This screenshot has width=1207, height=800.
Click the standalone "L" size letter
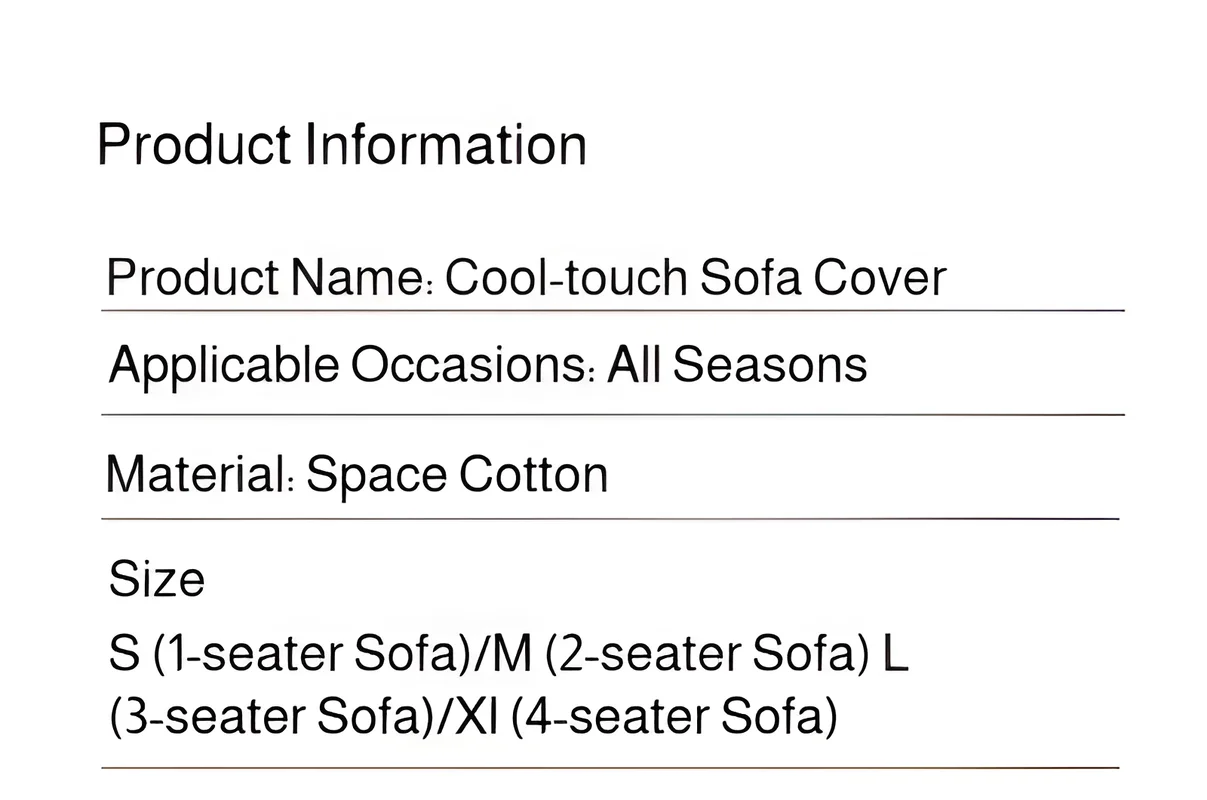(x=896, y=655)
